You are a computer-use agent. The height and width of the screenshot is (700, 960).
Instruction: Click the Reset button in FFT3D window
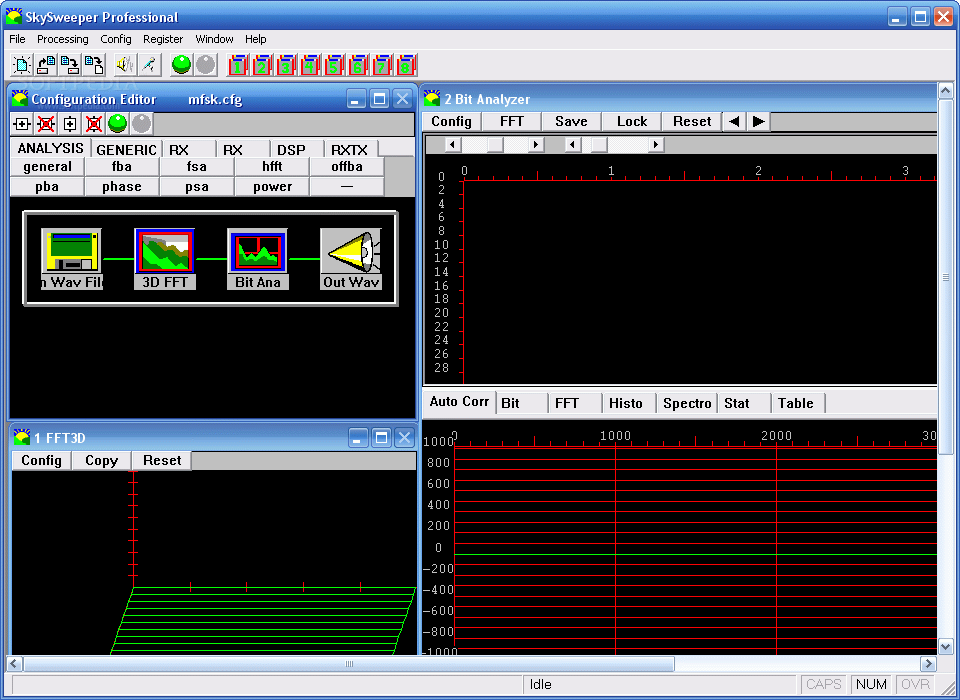pyautogui.click(x=162, y=461)
